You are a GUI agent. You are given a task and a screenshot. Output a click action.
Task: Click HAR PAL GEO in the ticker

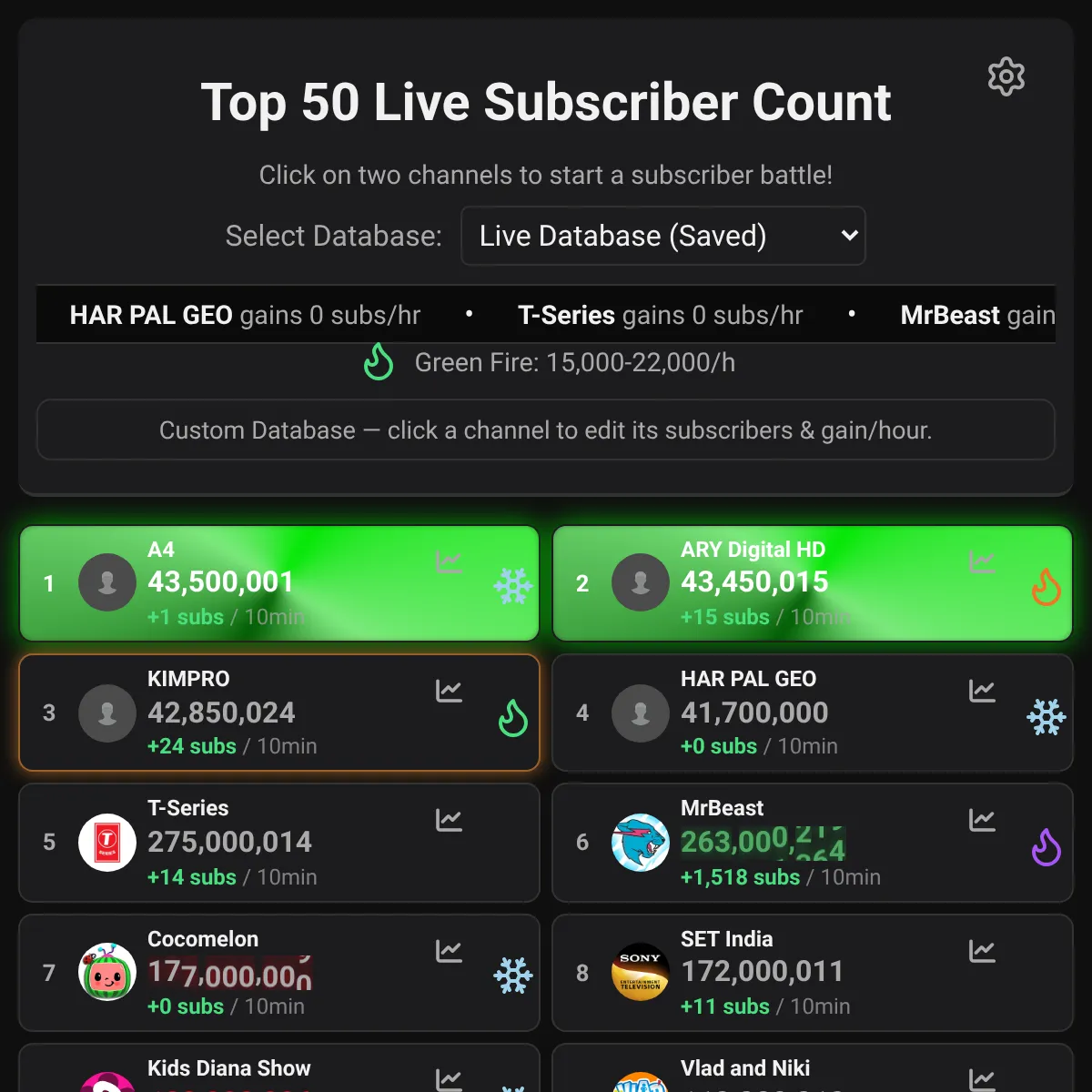point(151,315)
